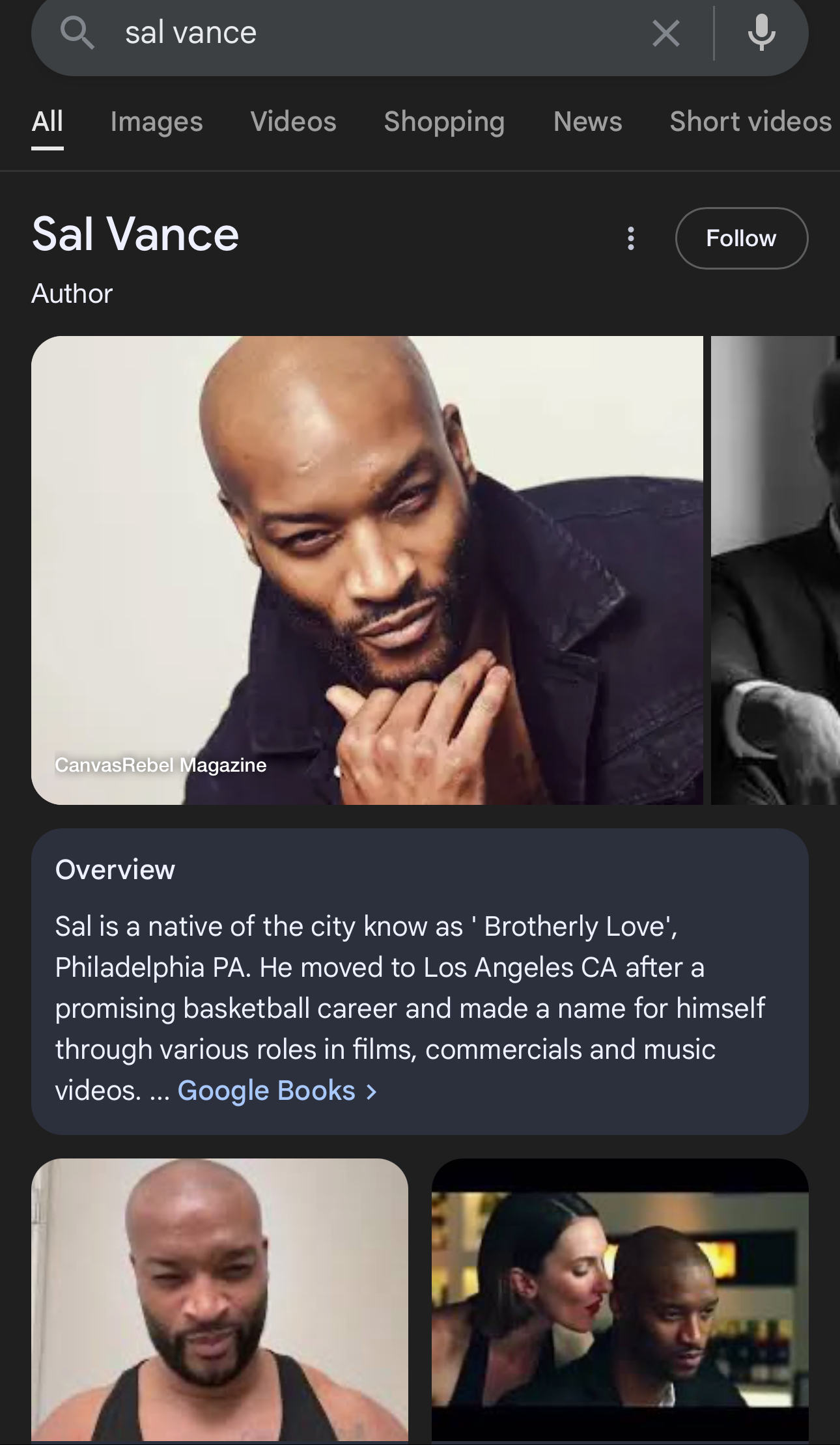Open the Google Books link

tap(266, 1091)
